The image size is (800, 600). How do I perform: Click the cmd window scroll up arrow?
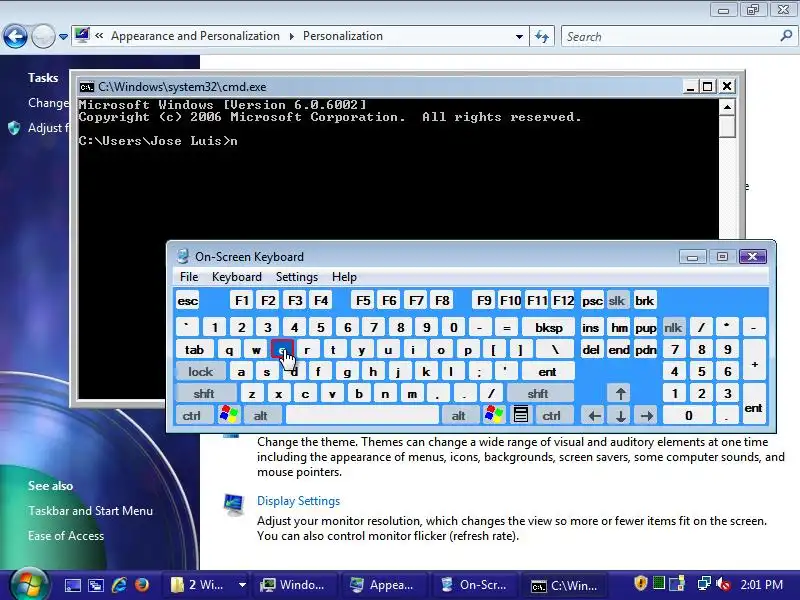[x=727, y=107]
